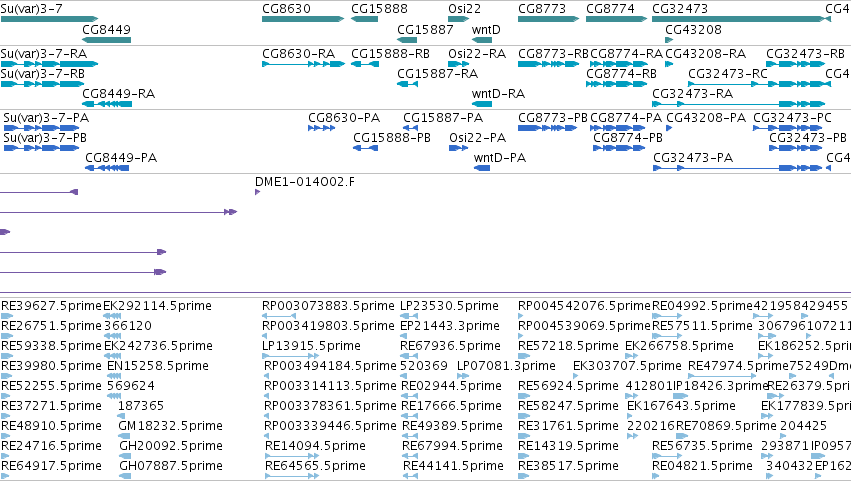Select protein CG43208-PA

click(x=706, y=118)
